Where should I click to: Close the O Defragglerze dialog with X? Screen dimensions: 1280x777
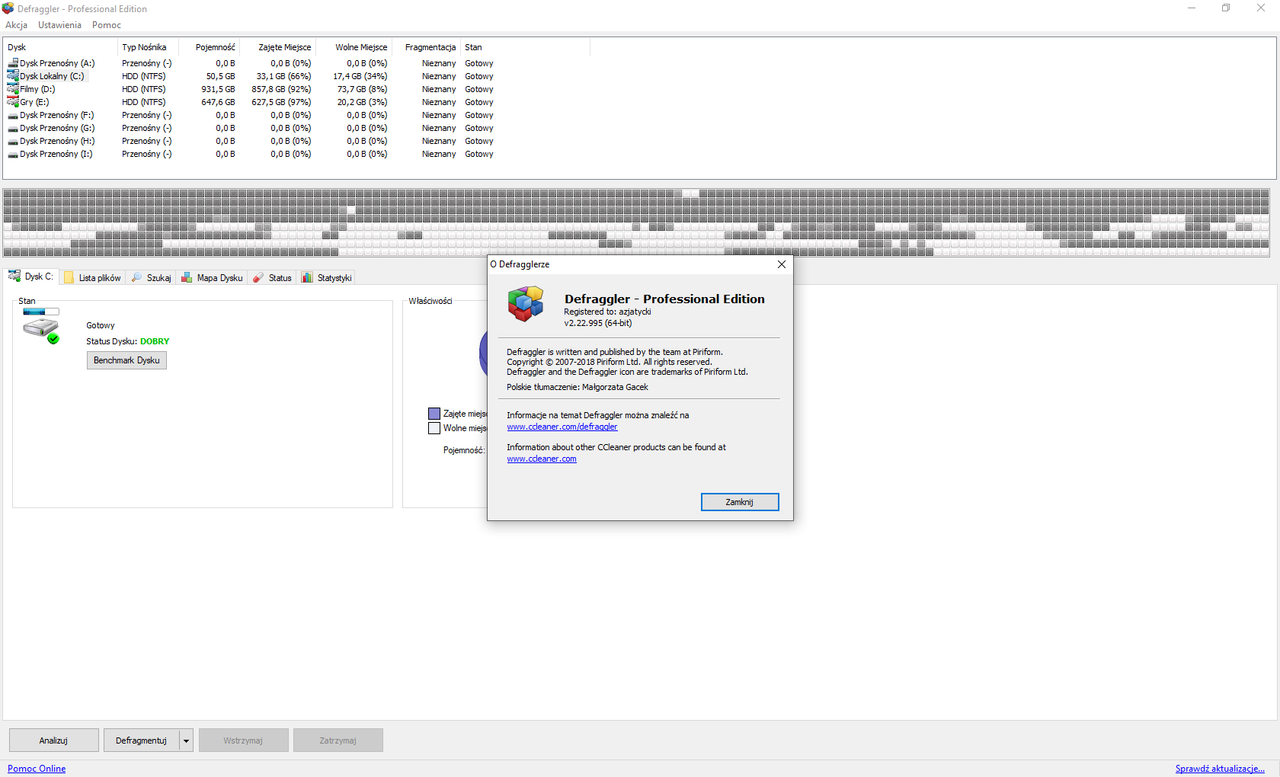(781, 265)
